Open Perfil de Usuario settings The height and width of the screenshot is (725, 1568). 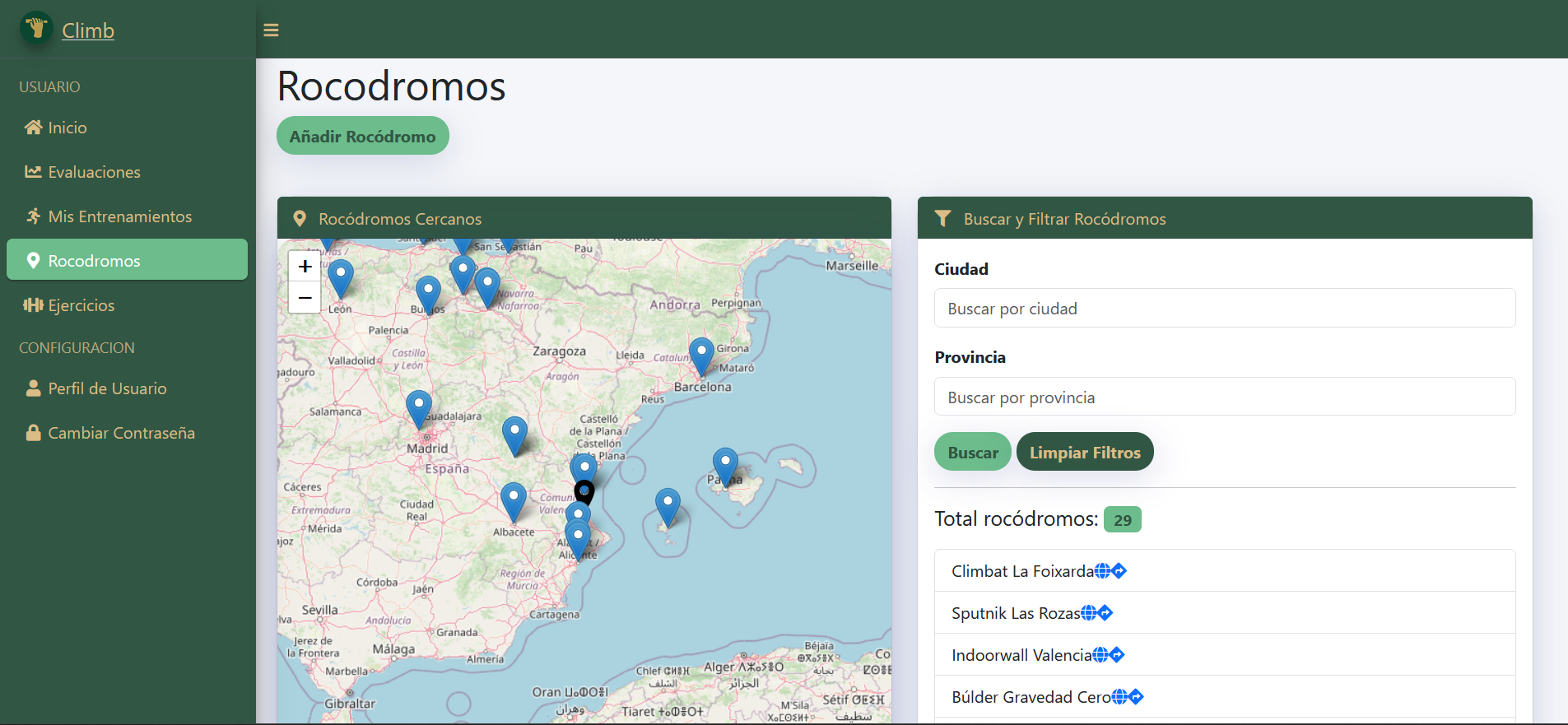(x=107, y=388)
